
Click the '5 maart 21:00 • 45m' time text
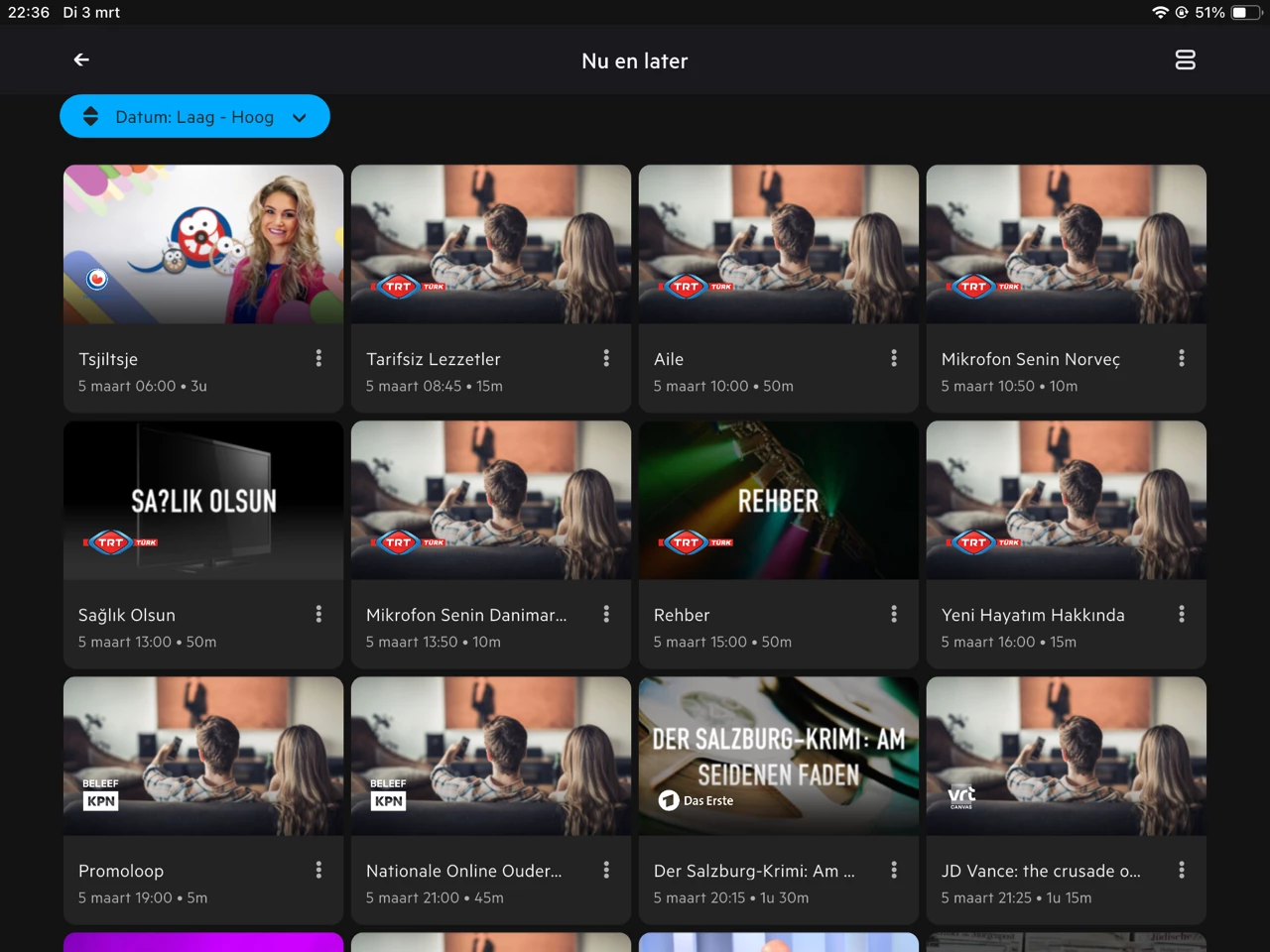click(x=435, y=897)
